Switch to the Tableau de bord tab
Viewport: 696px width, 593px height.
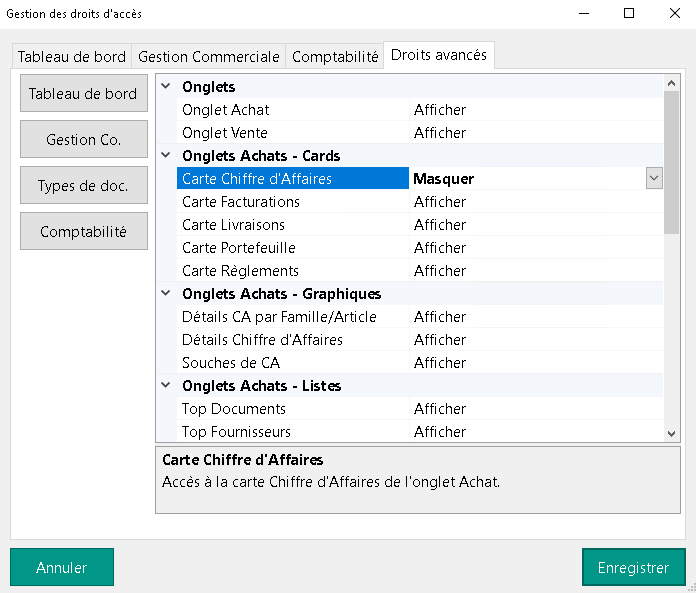point(72,57)
